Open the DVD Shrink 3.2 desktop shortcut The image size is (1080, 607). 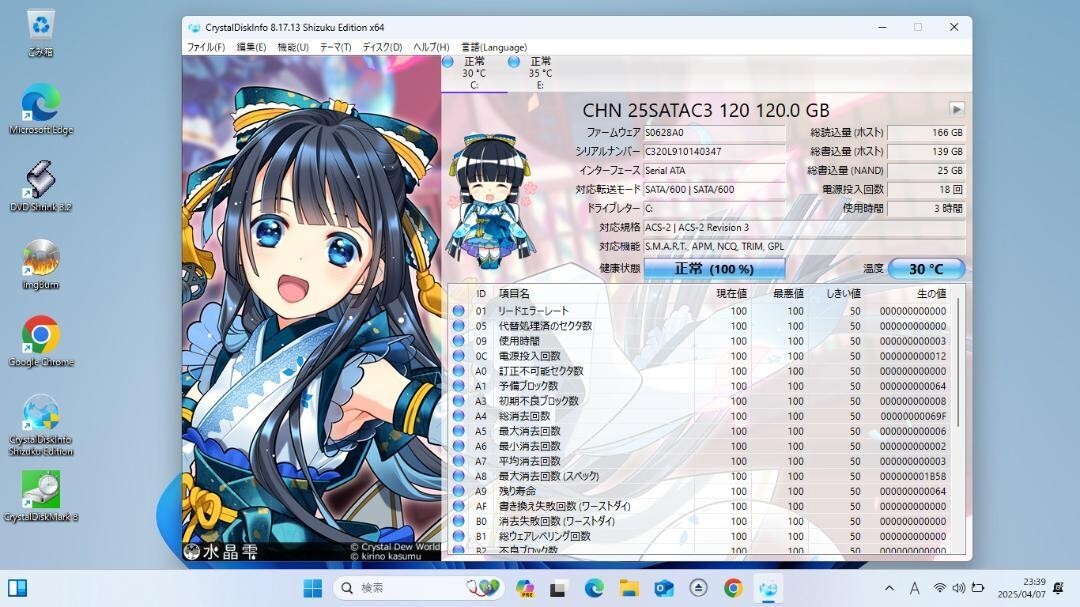coord(41,187)
